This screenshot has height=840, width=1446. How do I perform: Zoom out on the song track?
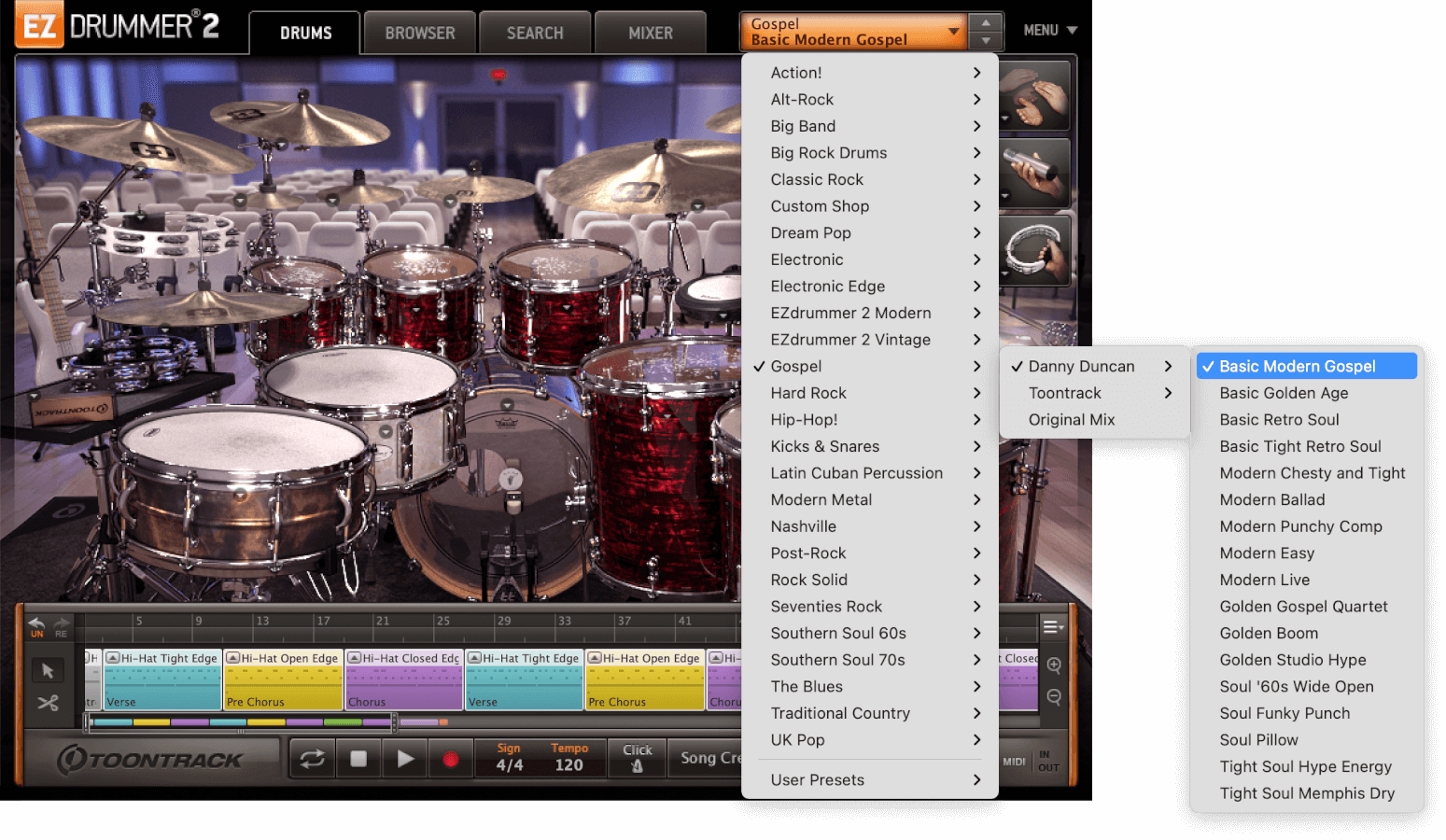1054,696
